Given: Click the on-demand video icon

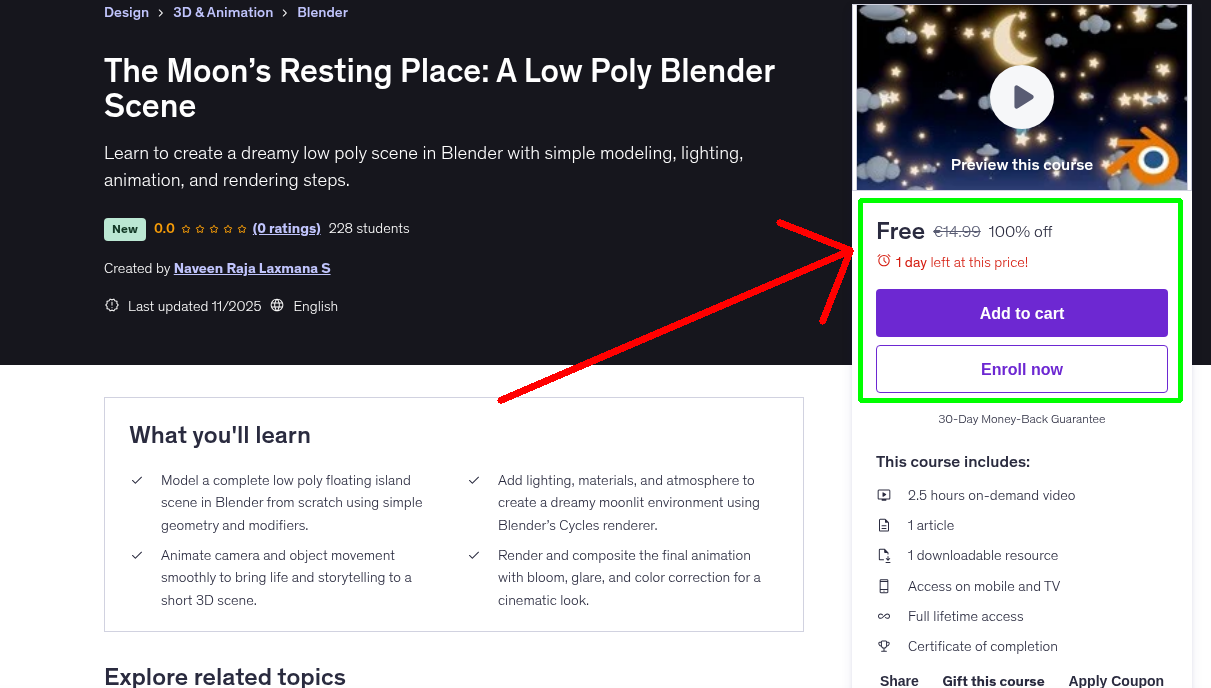Looking at the screenshot, I should (884, 495).
